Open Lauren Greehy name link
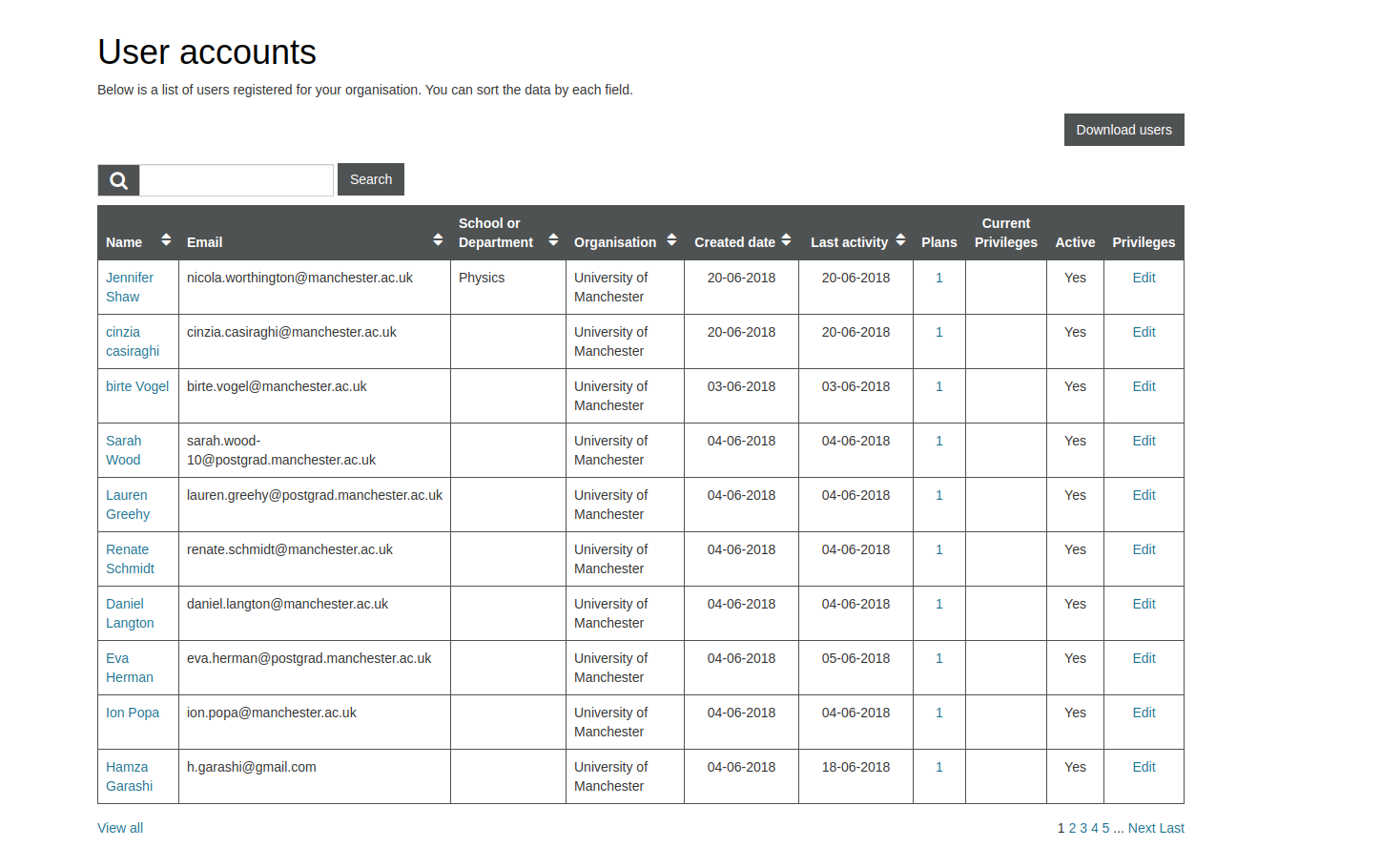 (x=128, y=505)
